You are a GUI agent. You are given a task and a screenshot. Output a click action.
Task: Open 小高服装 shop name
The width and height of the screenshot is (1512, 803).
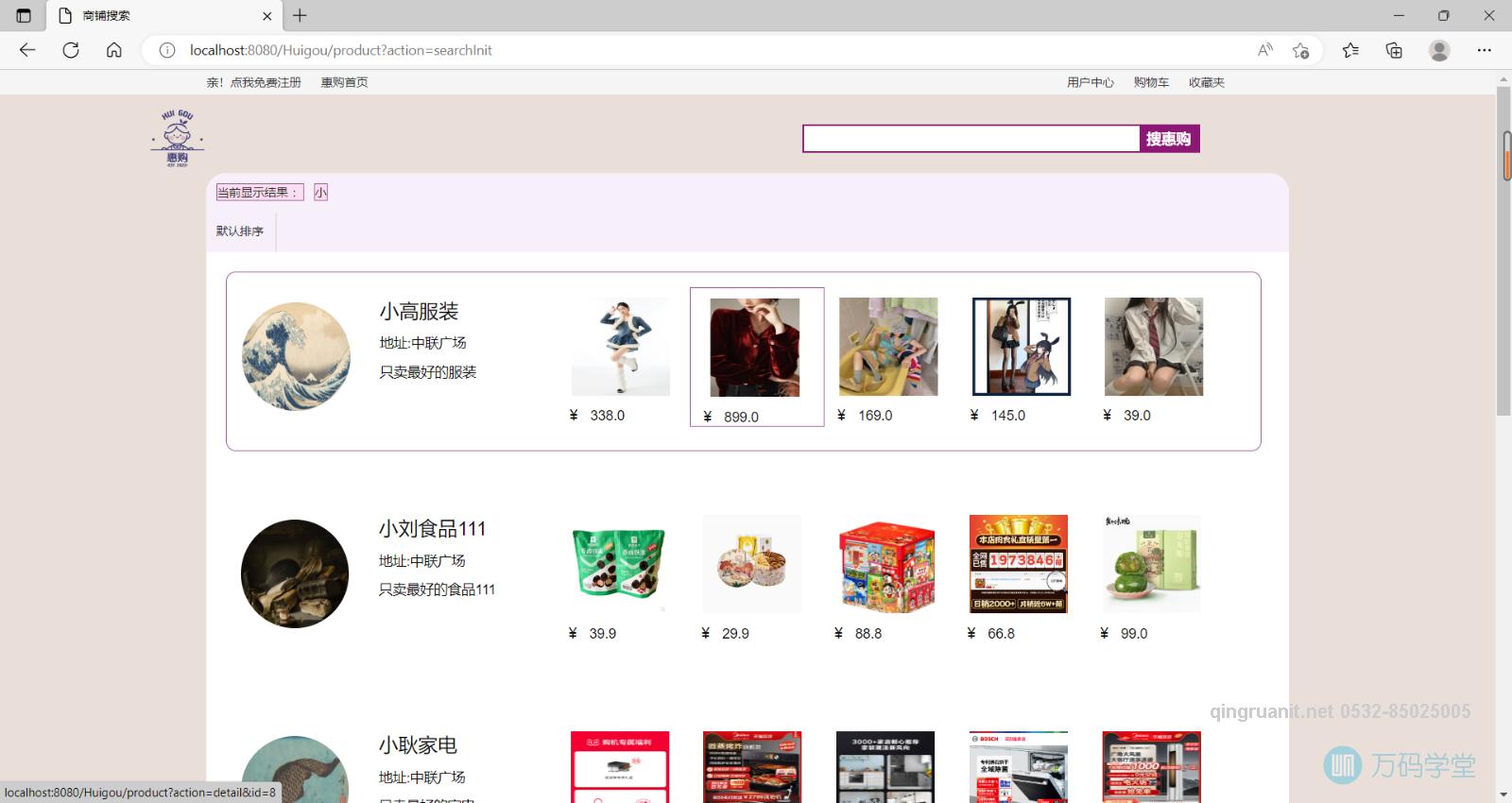coord(419,312)
